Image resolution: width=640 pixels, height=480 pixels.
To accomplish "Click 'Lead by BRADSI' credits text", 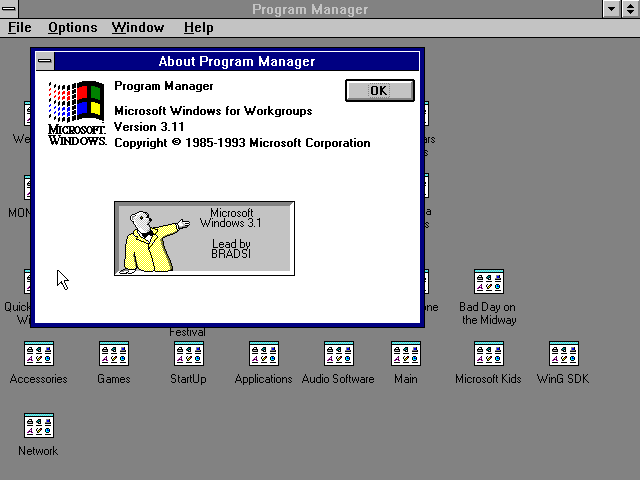I will [x=231, y=249].
